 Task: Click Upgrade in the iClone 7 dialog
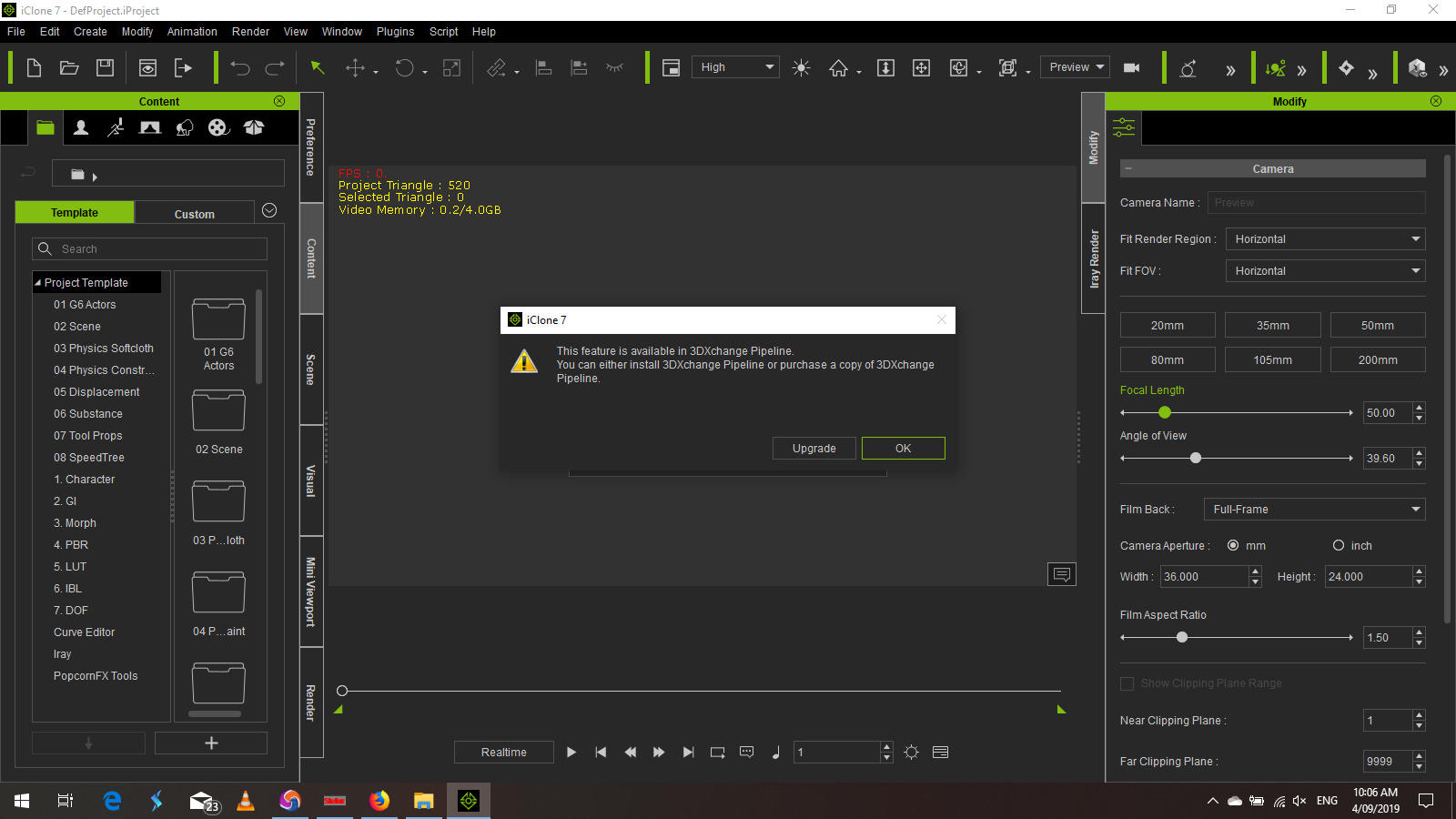814,449
